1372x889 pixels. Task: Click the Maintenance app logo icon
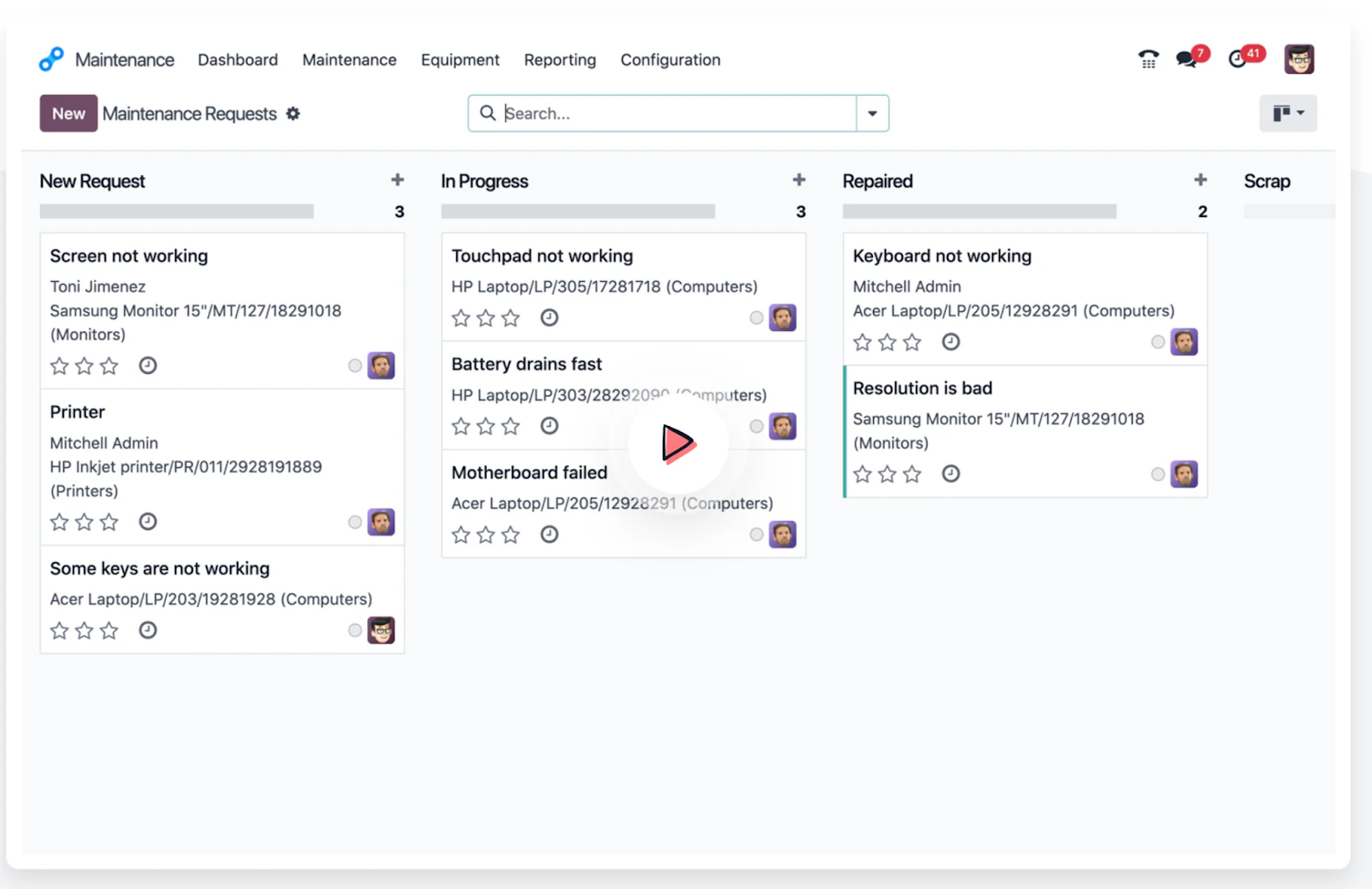point(51,59)
